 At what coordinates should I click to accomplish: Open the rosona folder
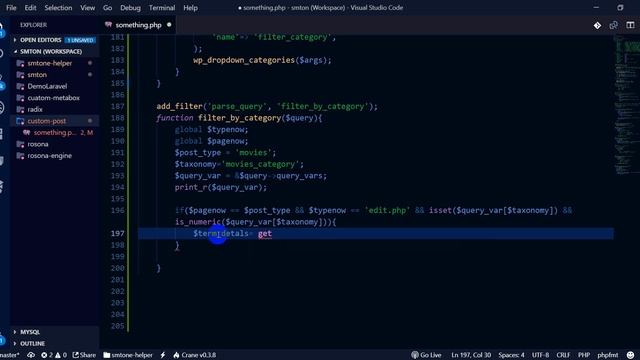[x=38, y=144]
